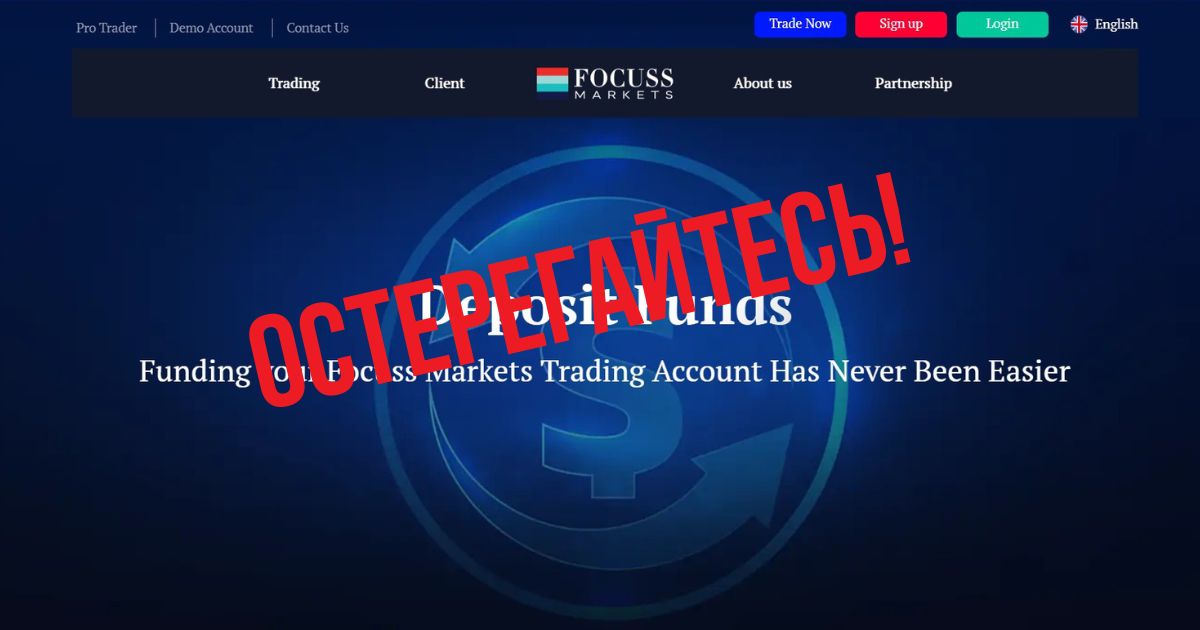Open the Trading navigation menu

[294, 83]
